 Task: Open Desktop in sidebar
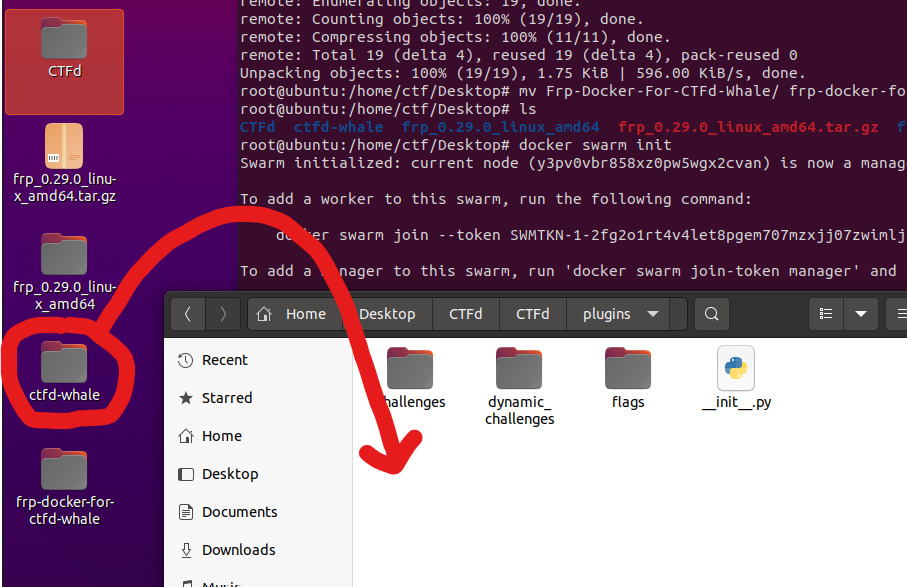click(x=258, y=474)
